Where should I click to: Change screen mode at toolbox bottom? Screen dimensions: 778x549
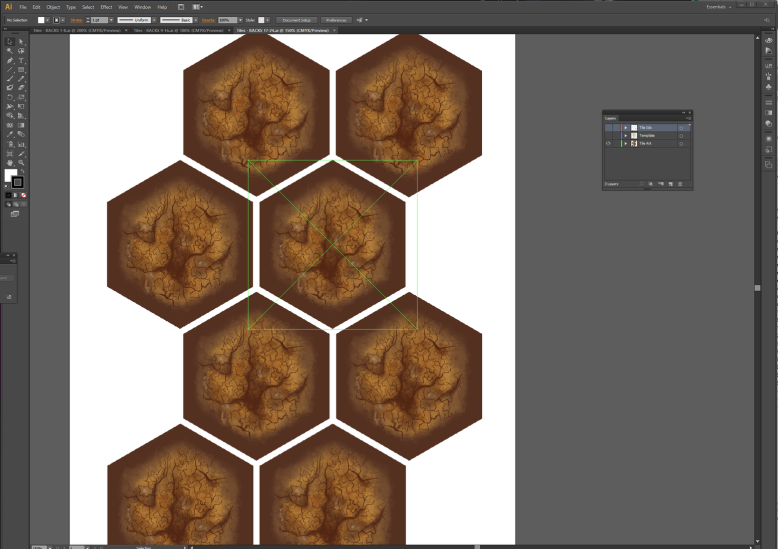[x=15, y=214]
